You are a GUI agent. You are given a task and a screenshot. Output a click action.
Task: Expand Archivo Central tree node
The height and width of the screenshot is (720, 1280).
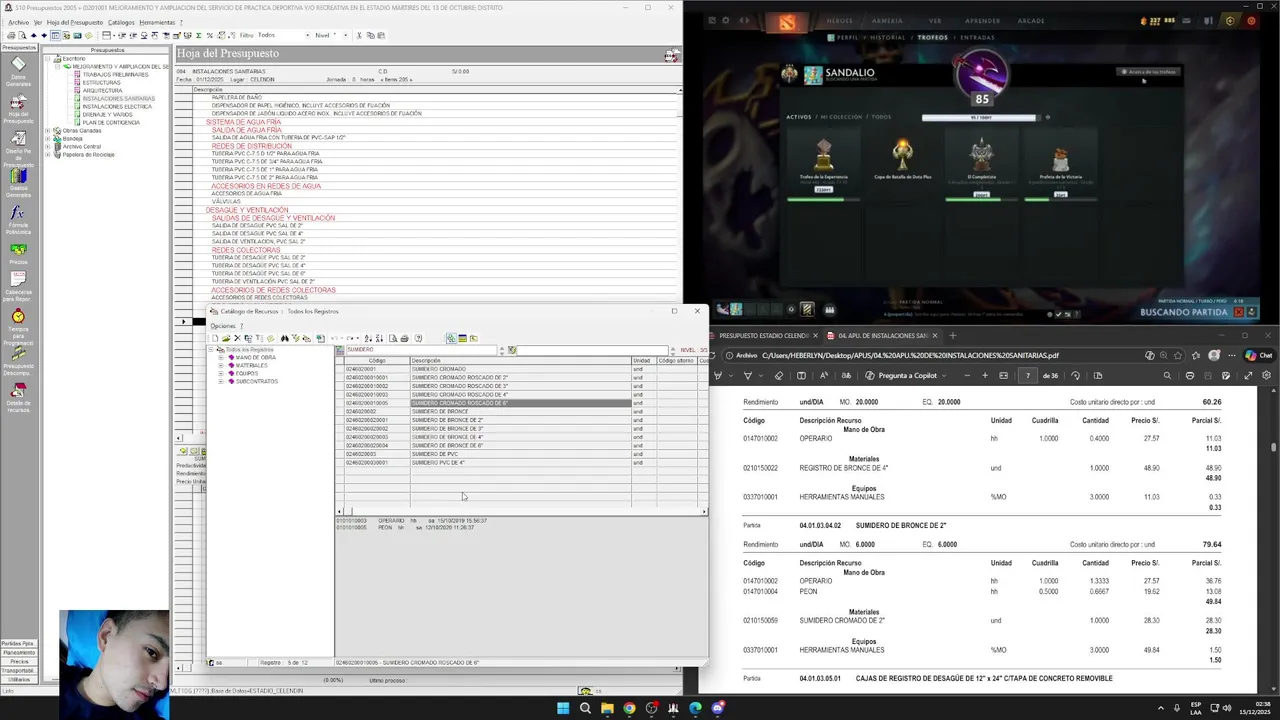(x=47, y=146)
